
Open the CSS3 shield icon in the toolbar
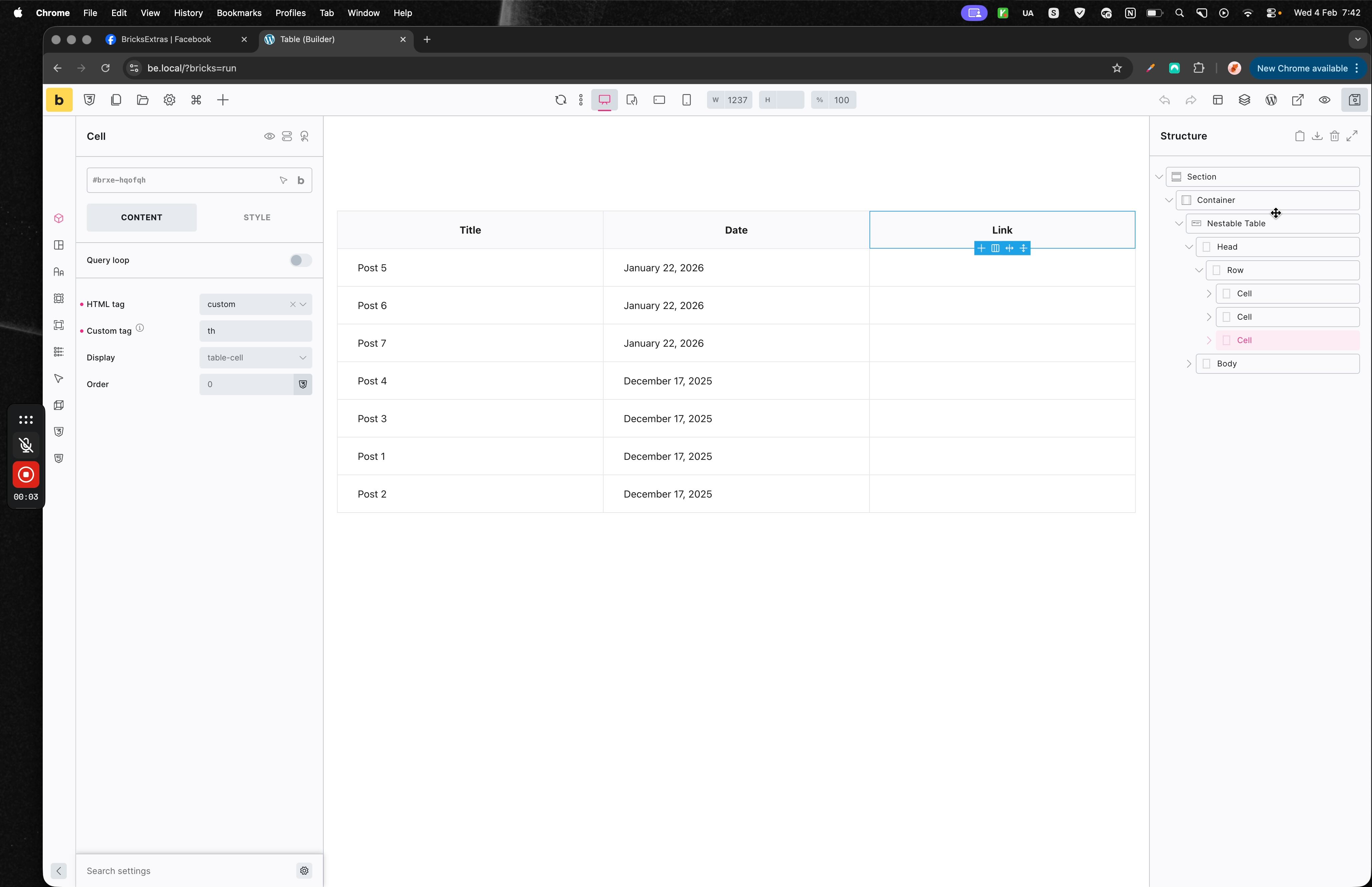pyautogui.click(x=89, y=100)
